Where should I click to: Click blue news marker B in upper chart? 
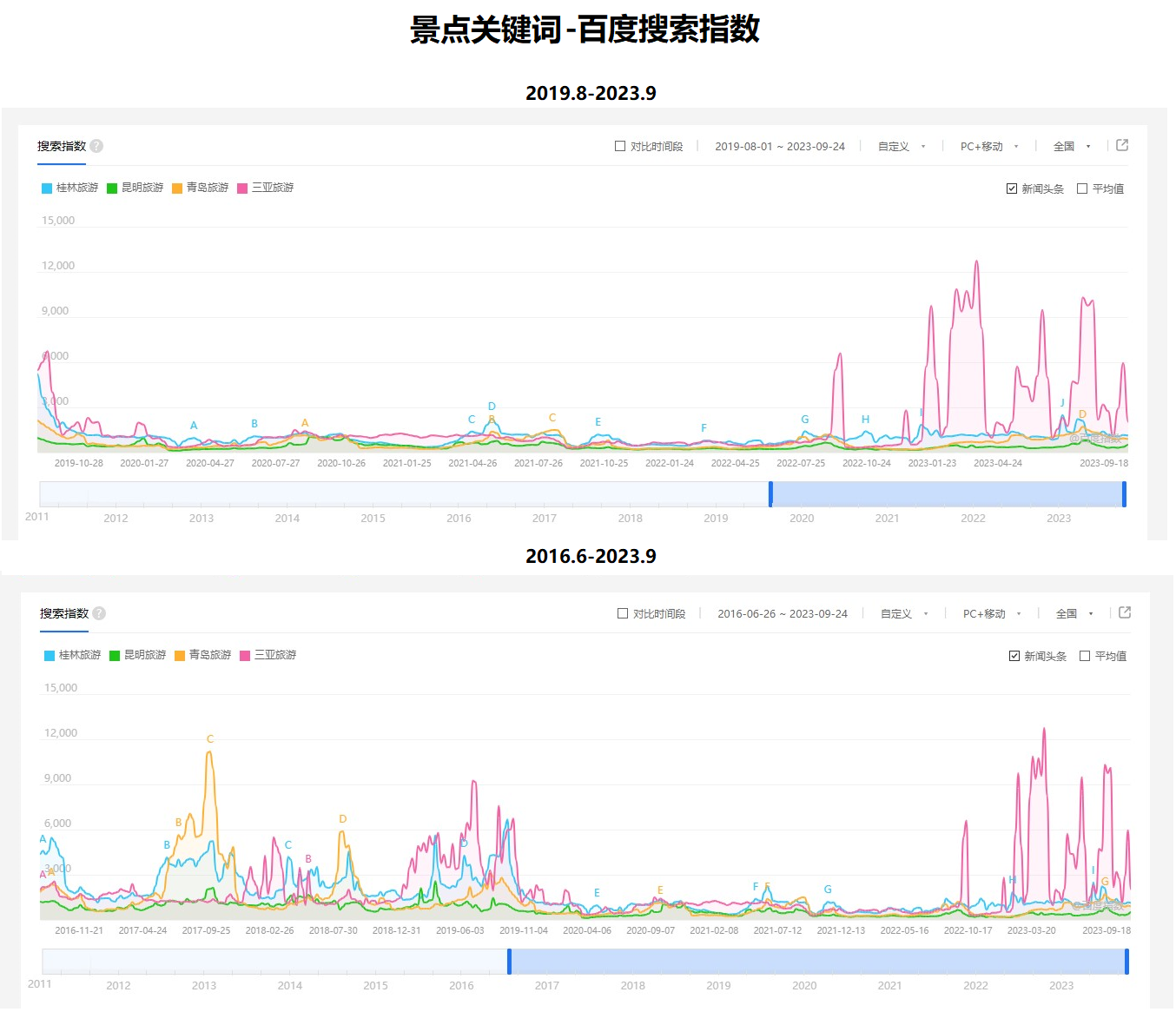tap(254, 424)
